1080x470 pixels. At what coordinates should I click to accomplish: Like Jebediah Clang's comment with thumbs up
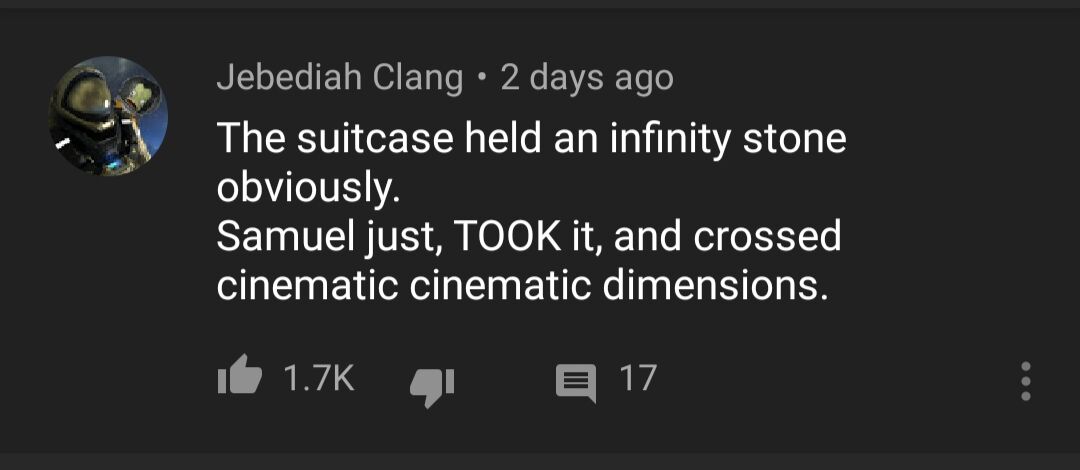239,379
